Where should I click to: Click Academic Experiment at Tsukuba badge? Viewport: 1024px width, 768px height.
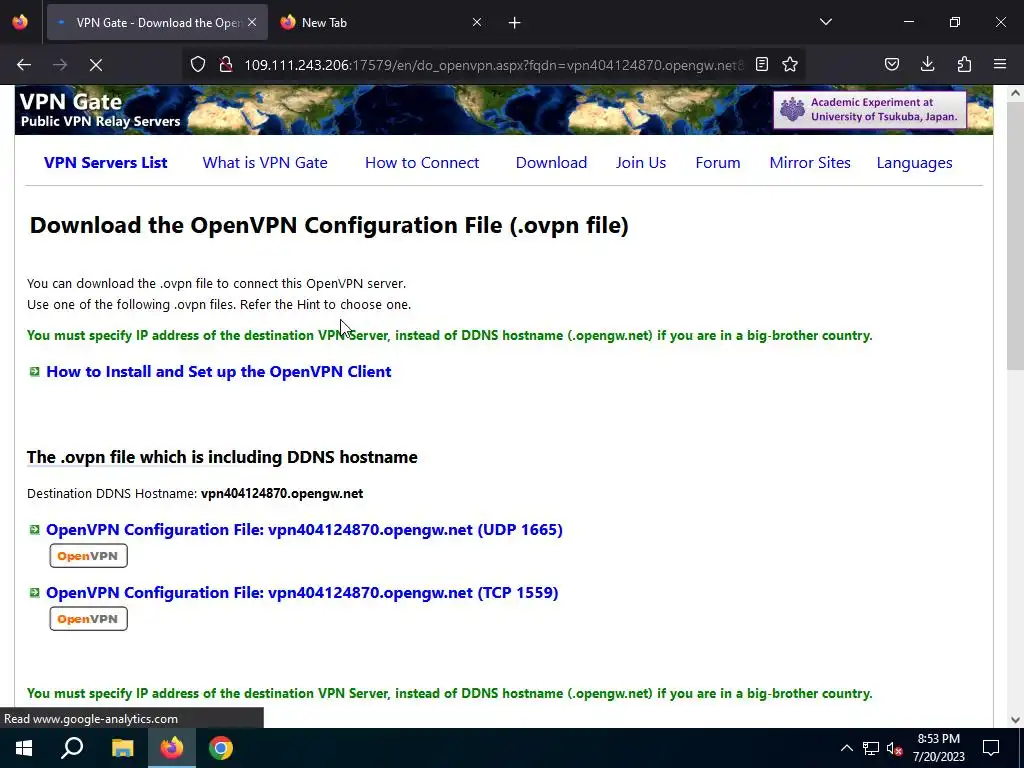(x=870, y=110)
